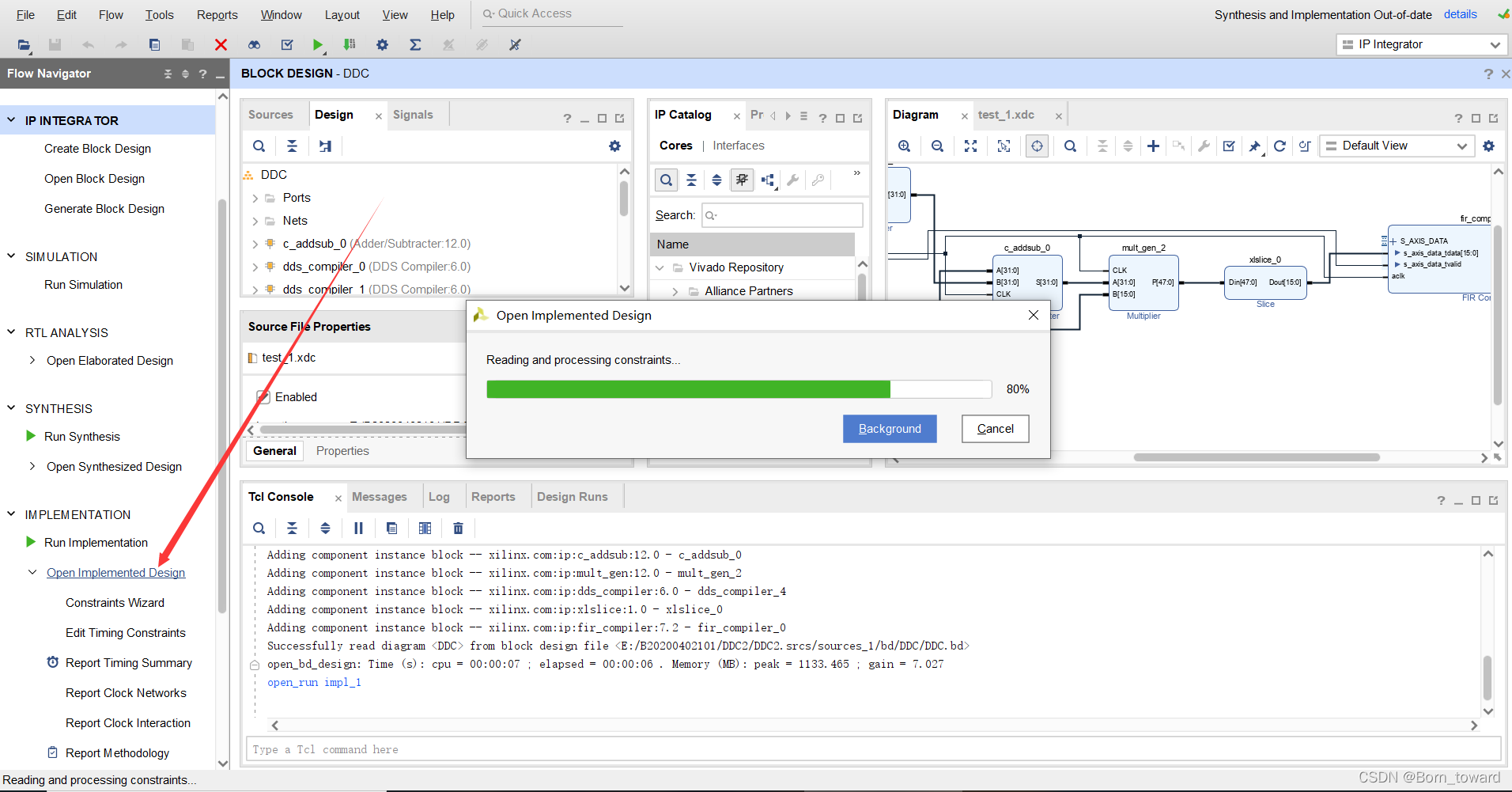This screenshot has width=1512, height=792.
Task: Cancel the Open Implemented Design dialog
Action: pos(996,429)
